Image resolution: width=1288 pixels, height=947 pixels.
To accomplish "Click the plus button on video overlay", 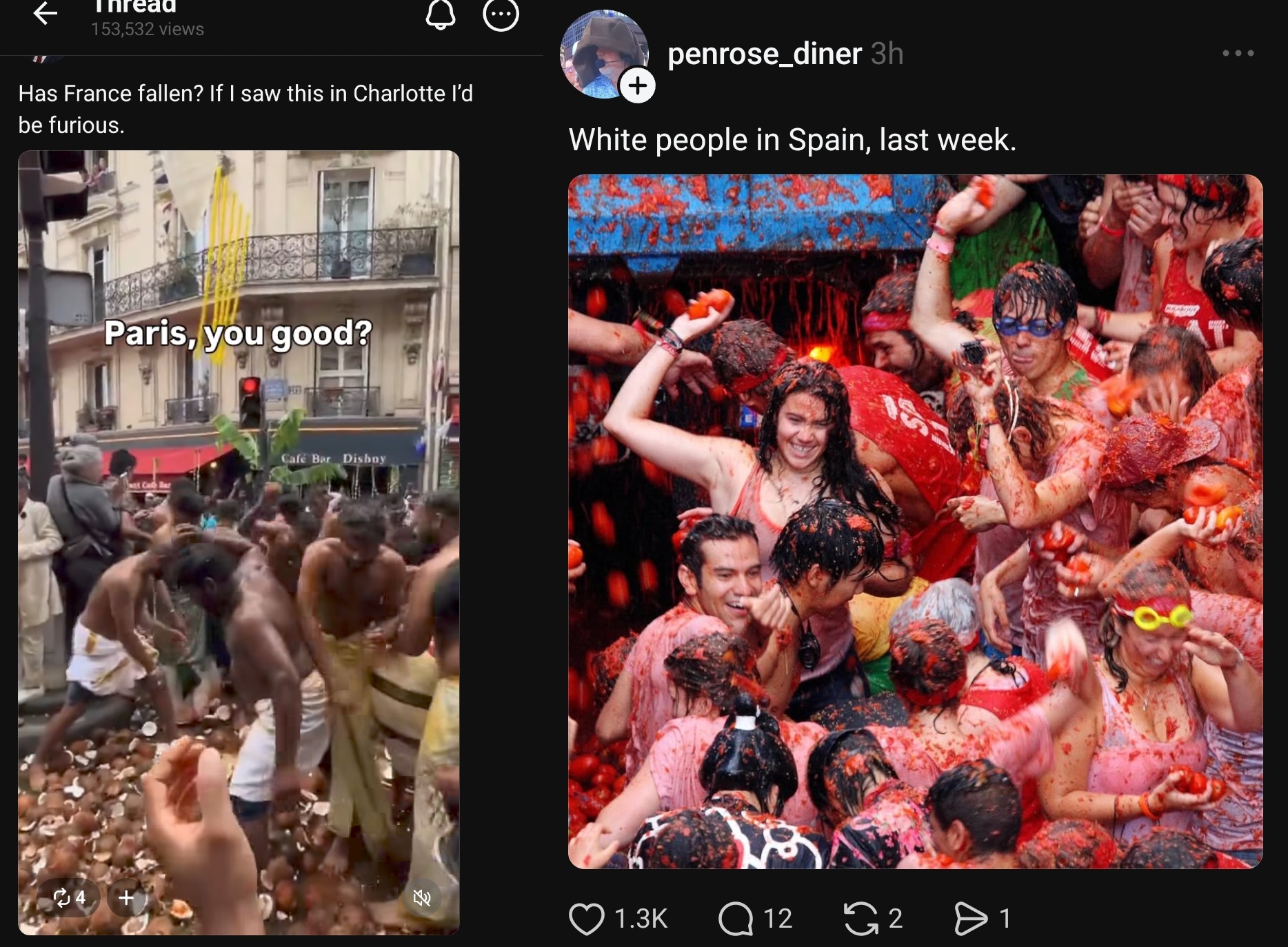I will tap(126, 897).
